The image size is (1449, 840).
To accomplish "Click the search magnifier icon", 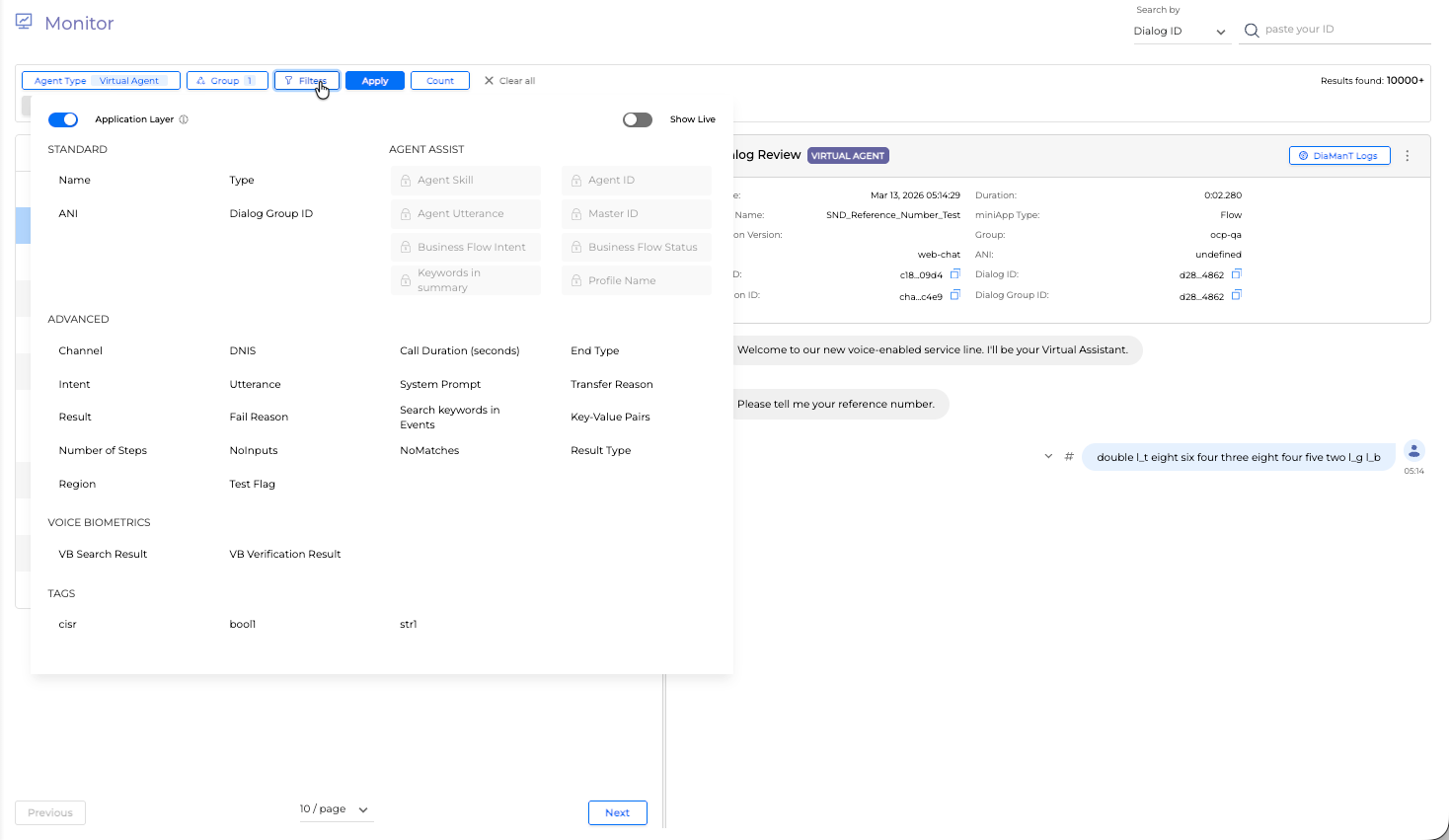I will click(x=1252, y=31).
